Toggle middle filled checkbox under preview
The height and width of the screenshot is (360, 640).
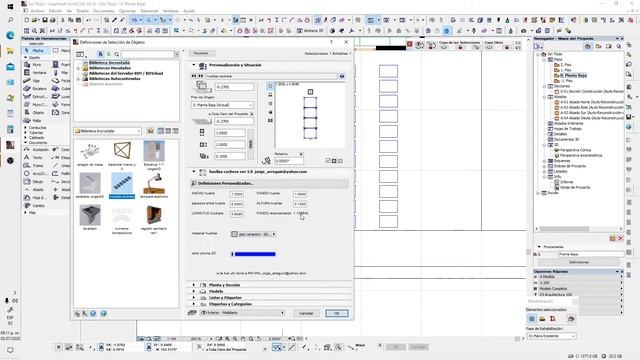[x=334, y=161]
